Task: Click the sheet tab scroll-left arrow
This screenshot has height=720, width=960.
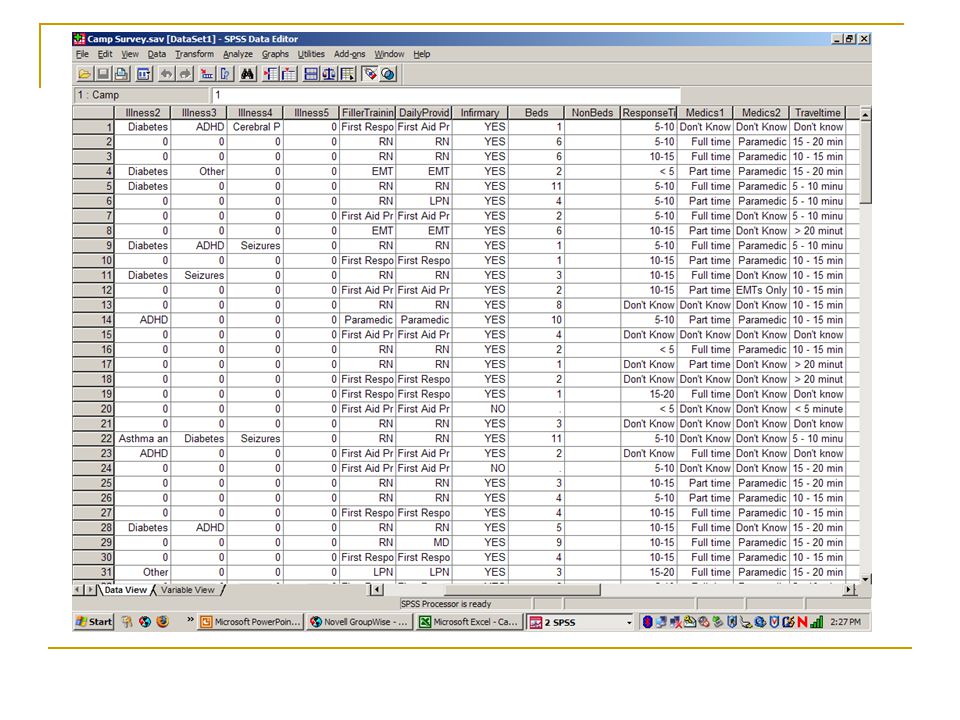Action: point(78,590)
